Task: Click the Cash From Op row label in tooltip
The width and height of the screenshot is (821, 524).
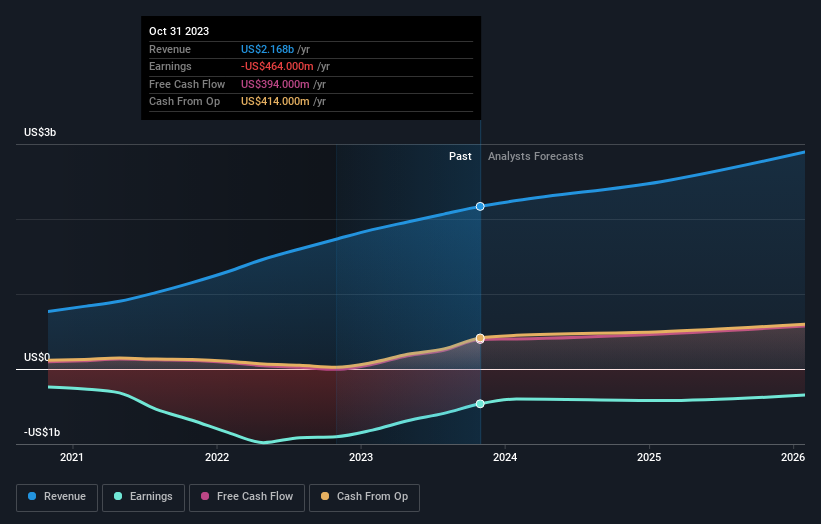Action: 184,102
